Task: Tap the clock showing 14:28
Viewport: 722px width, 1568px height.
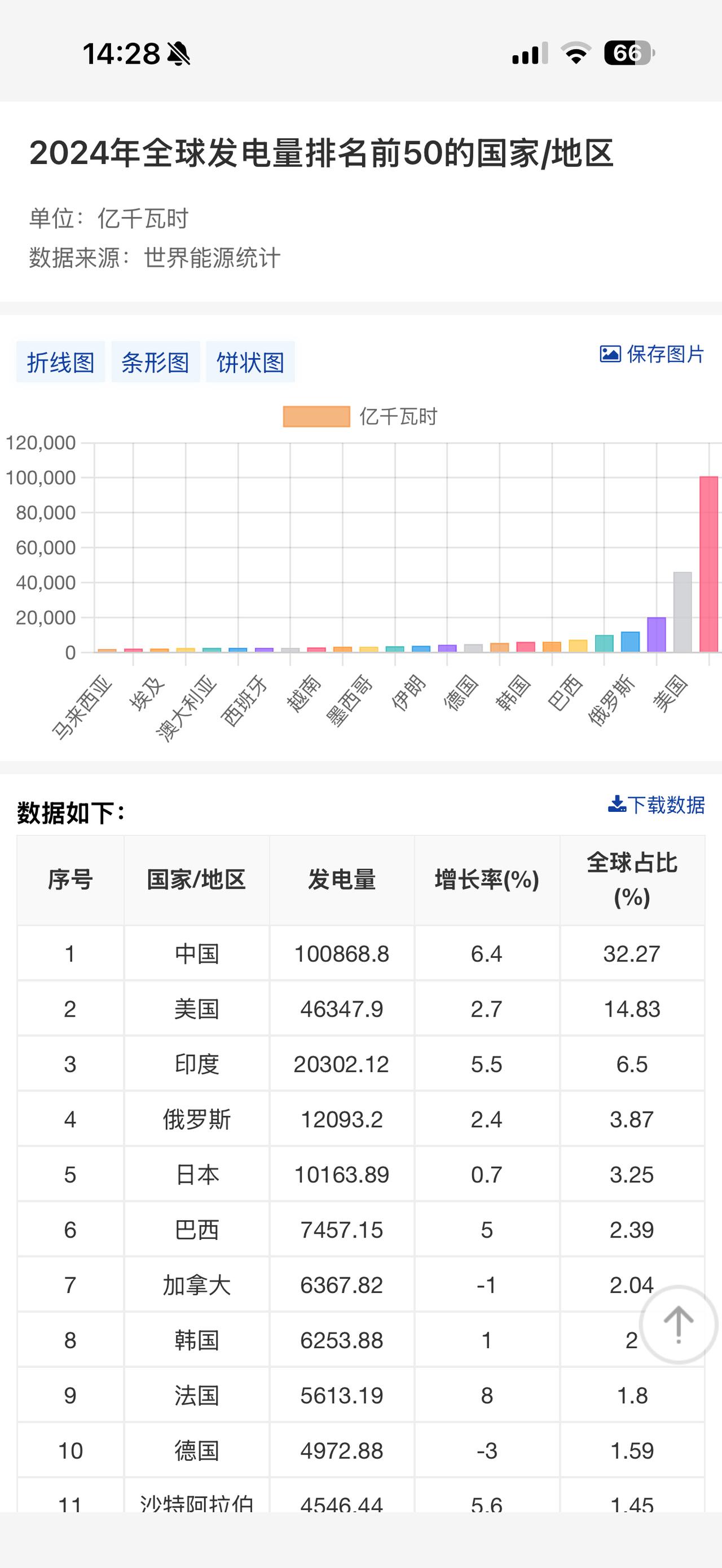Action: point(122,54)
